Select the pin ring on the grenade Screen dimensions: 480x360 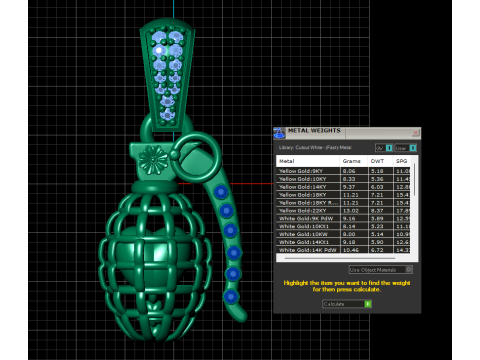click(x=197, y=157)
